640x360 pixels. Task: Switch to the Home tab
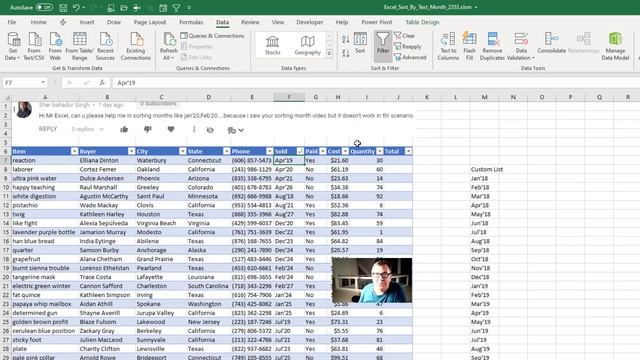tap(38, 22)
